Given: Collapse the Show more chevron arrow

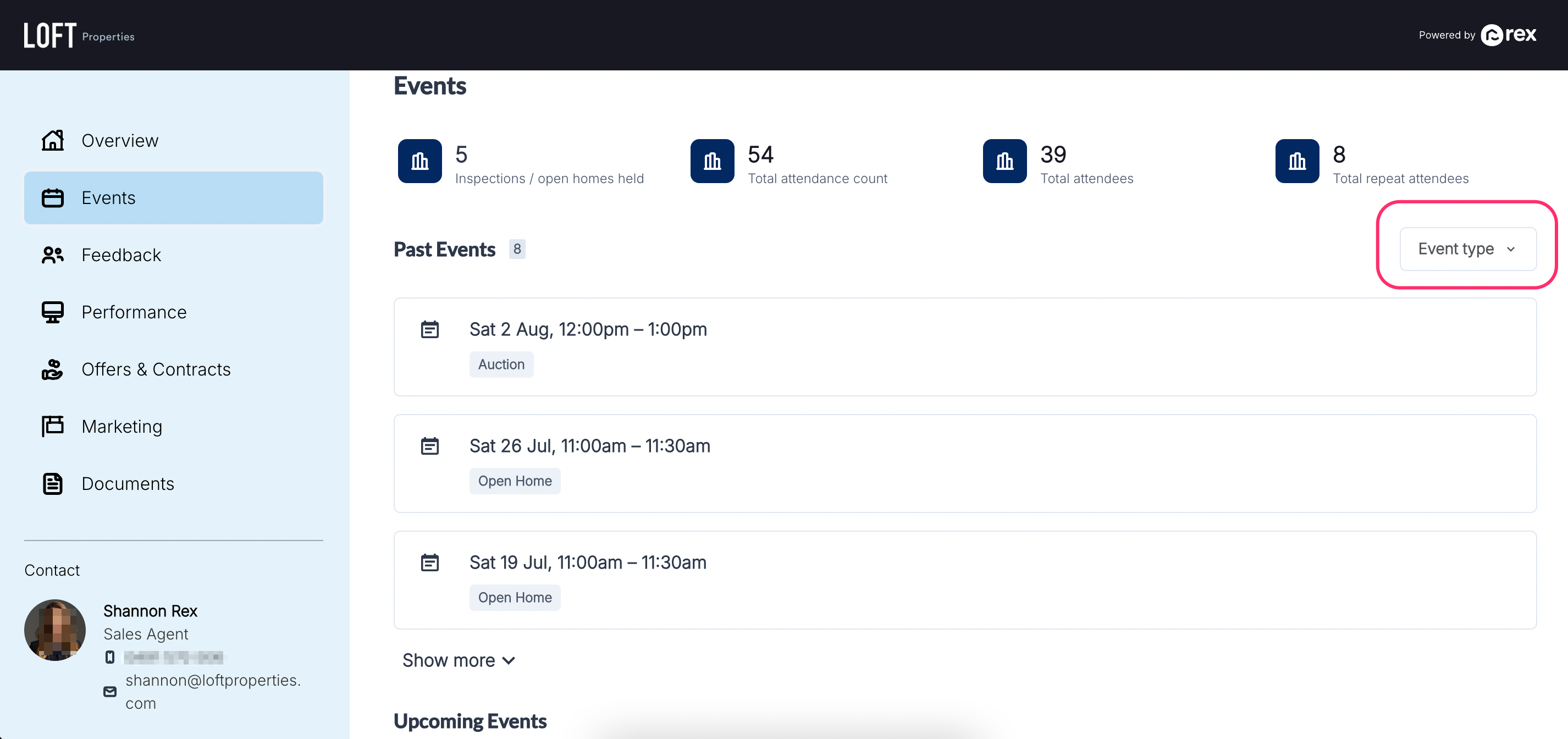Looking at the screenshot, I should coord(509,660).
